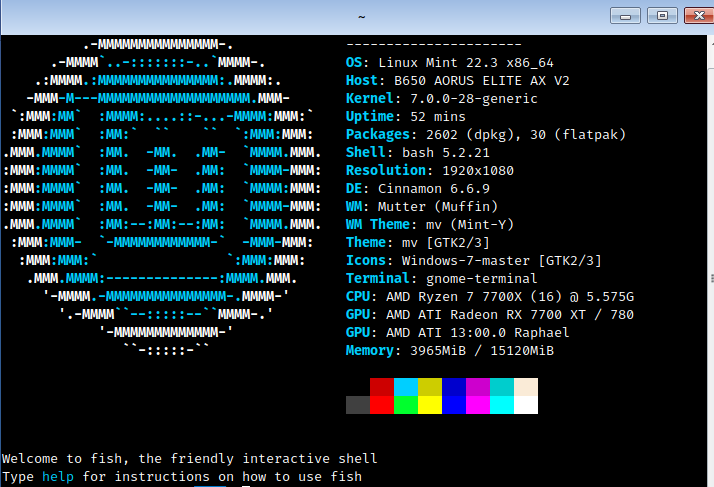The height and width of the screenshot is (487, 714).
Task: Click the terminal vertical scrollbar
Action: [x=710, y=261]
